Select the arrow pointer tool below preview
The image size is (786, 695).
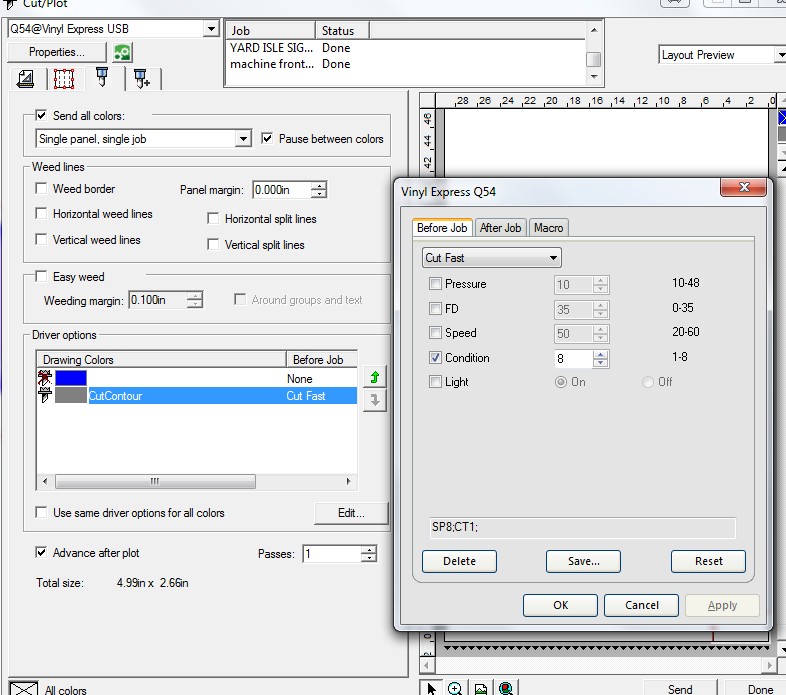point(432,688)
